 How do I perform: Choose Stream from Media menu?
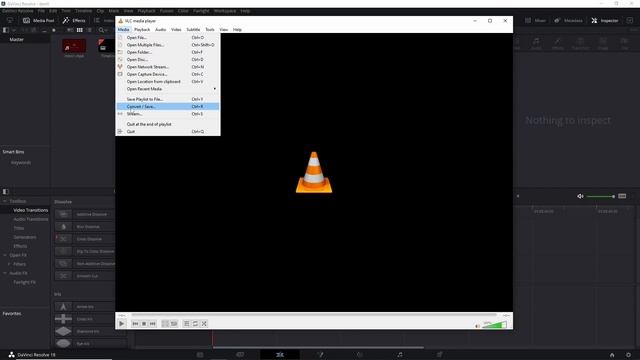168,114
